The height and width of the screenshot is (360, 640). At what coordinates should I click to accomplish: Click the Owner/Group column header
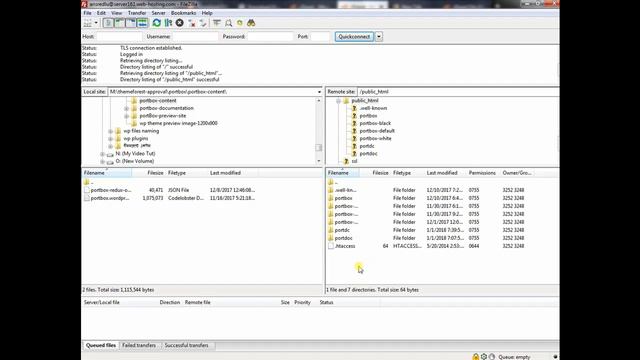517,173
